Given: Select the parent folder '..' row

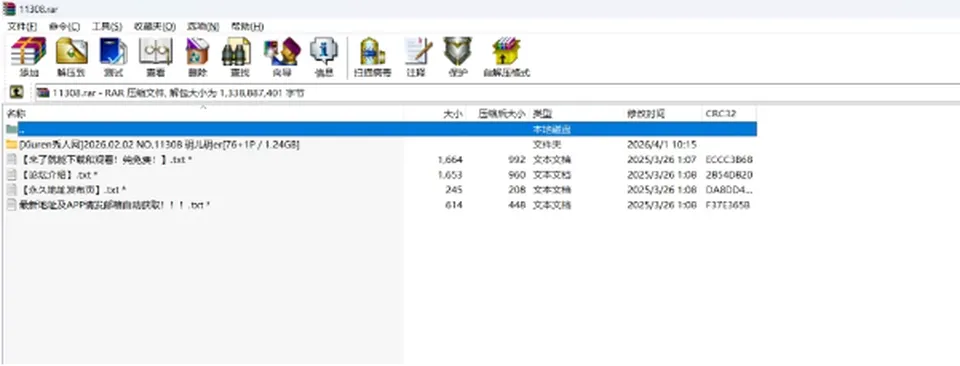Looking at the screenshot, I should click(x=380, y=129).
